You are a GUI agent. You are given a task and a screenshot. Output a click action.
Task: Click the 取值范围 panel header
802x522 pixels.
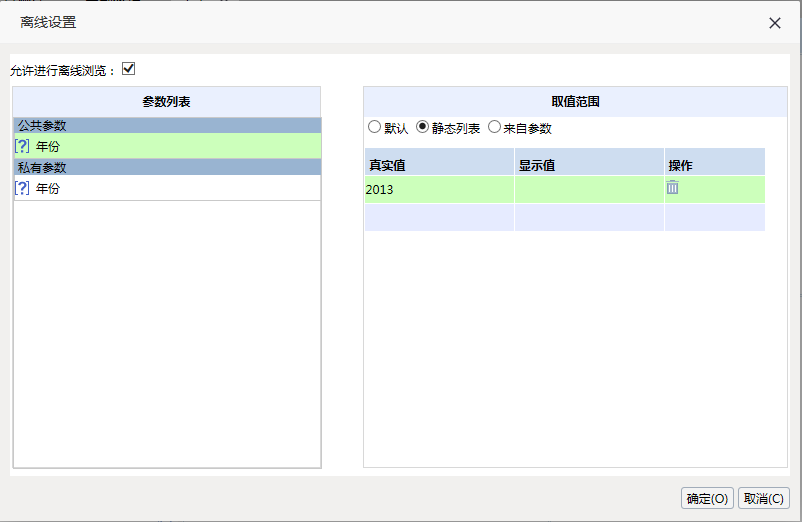click(575, 102)
